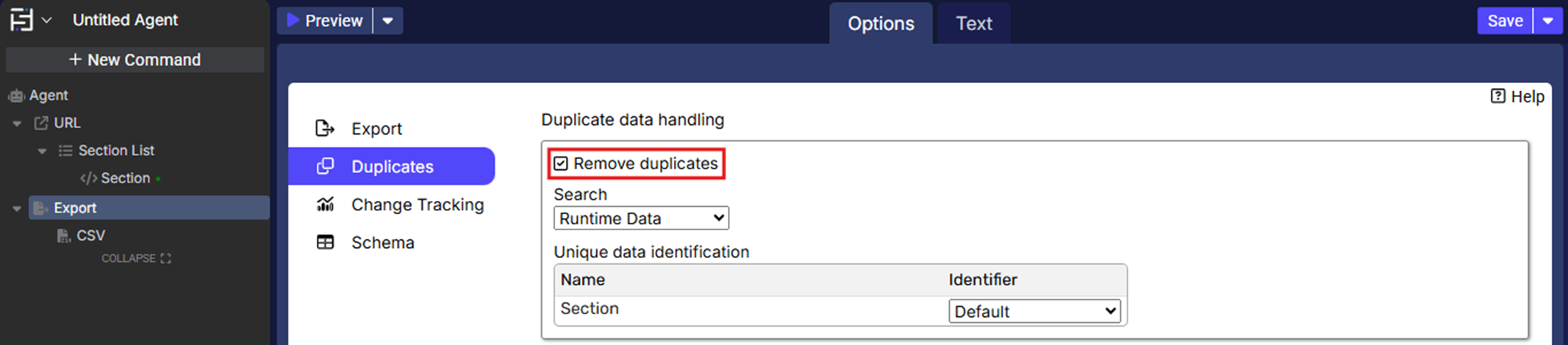Click the Section List icon in tree

tap(65, 151)
